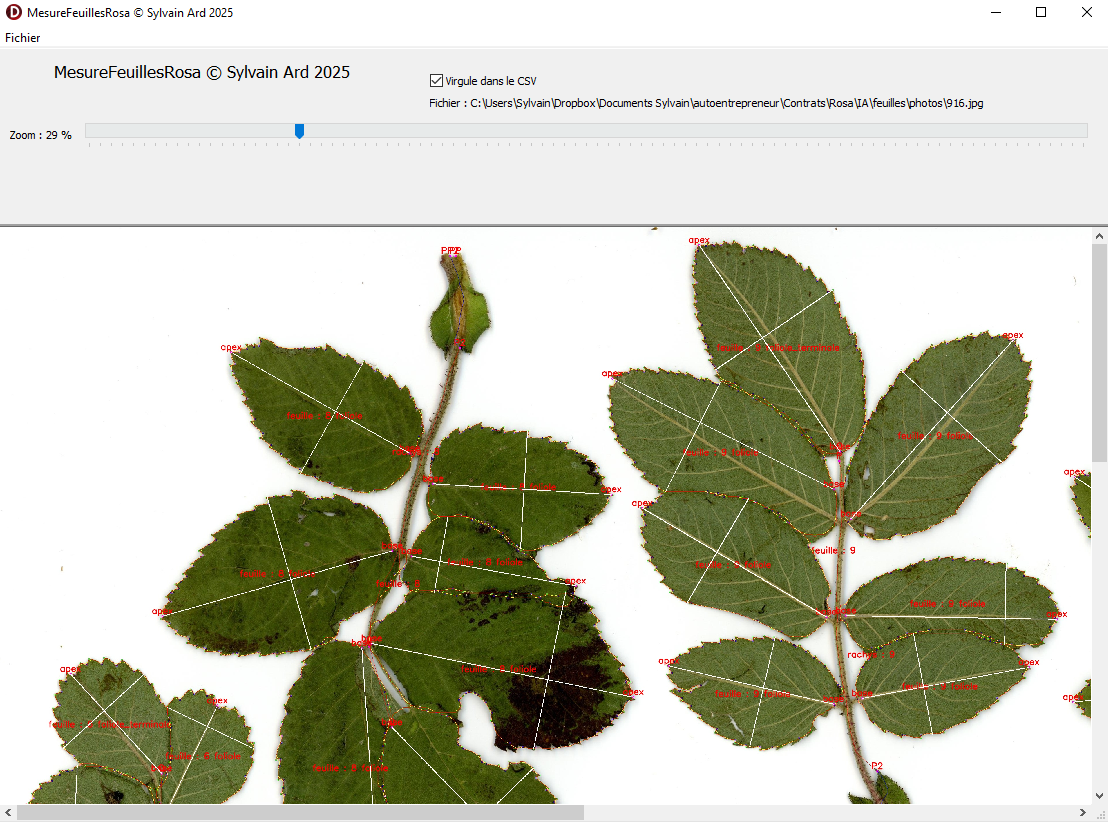Screen dimensions: 1108x822
Task: Click the horizontal scrollbar right arrow
Action: click(x=1083, y=813)
